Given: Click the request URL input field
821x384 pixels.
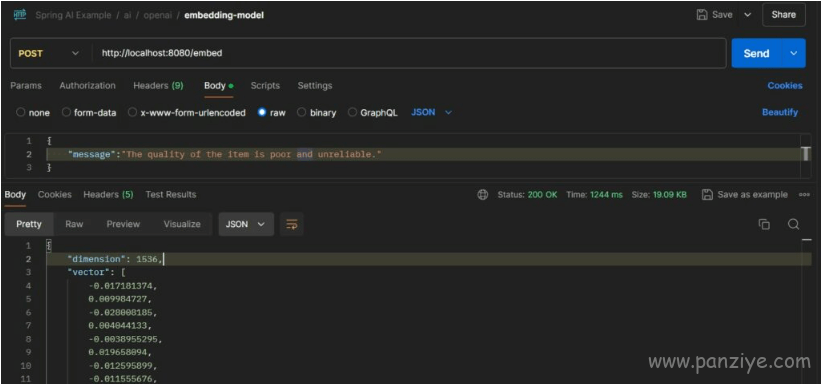Looking at the screenshot, I should click(409, 53).
